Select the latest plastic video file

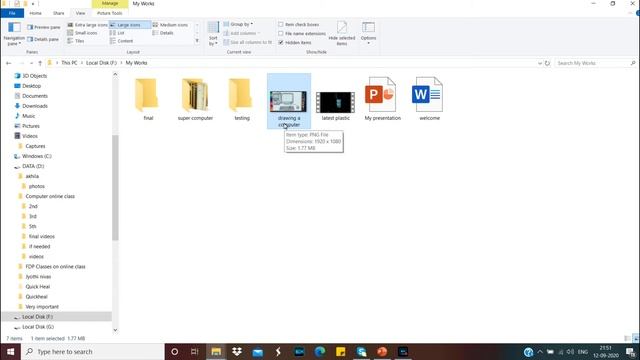pos(336,102)
